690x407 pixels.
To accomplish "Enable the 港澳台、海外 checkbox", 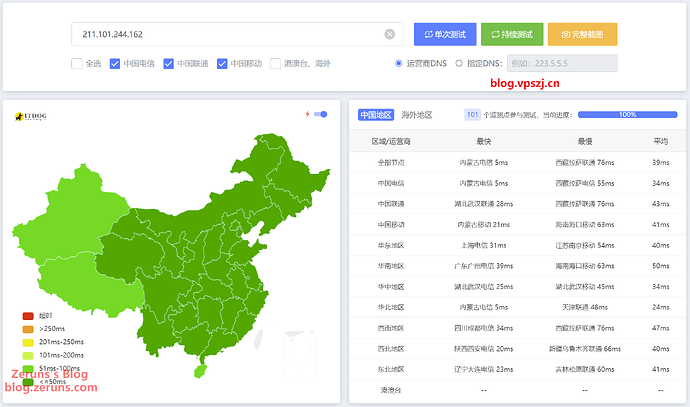I will [x=275, y=64].
